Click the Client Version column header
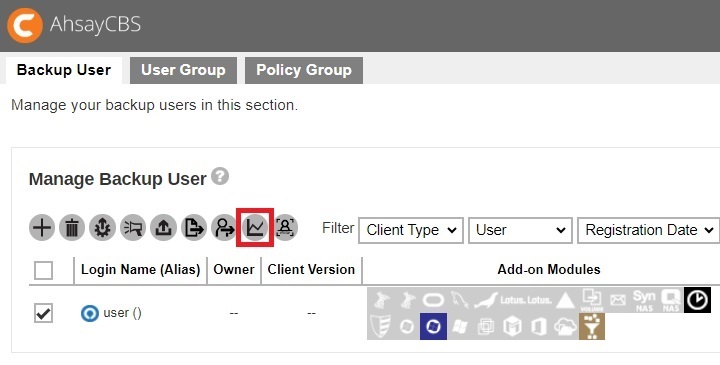The width and height of the screenshot is (720, 365). pos(311,270)
